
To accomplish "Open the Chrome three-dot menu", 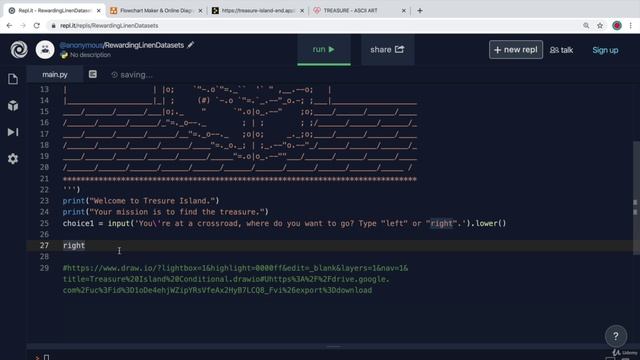I will 631,25.
